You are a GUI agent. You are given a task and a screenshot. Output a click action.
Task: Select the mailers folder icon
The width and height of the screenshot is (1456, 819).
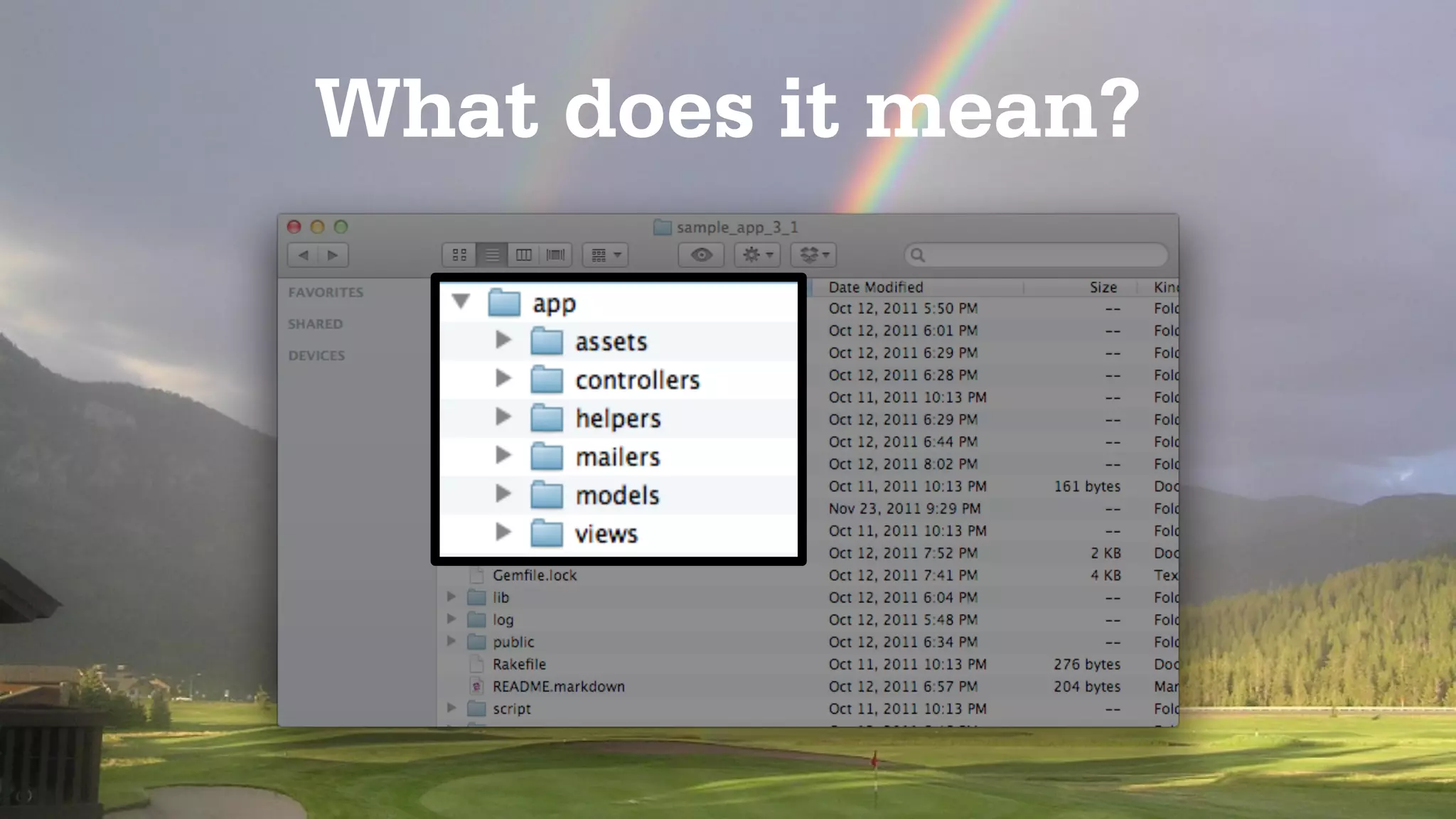tap(547, 456)
